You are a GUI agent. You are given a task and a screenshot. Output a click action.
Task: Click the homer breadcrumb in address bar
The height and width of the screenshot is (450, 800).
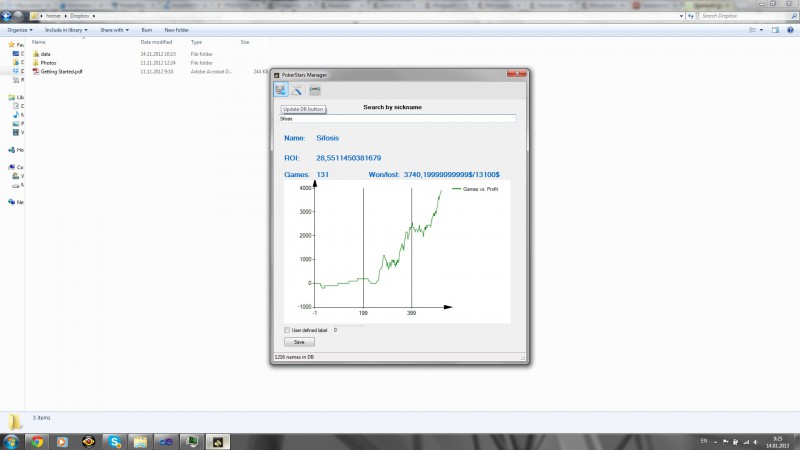coord(53,16)
